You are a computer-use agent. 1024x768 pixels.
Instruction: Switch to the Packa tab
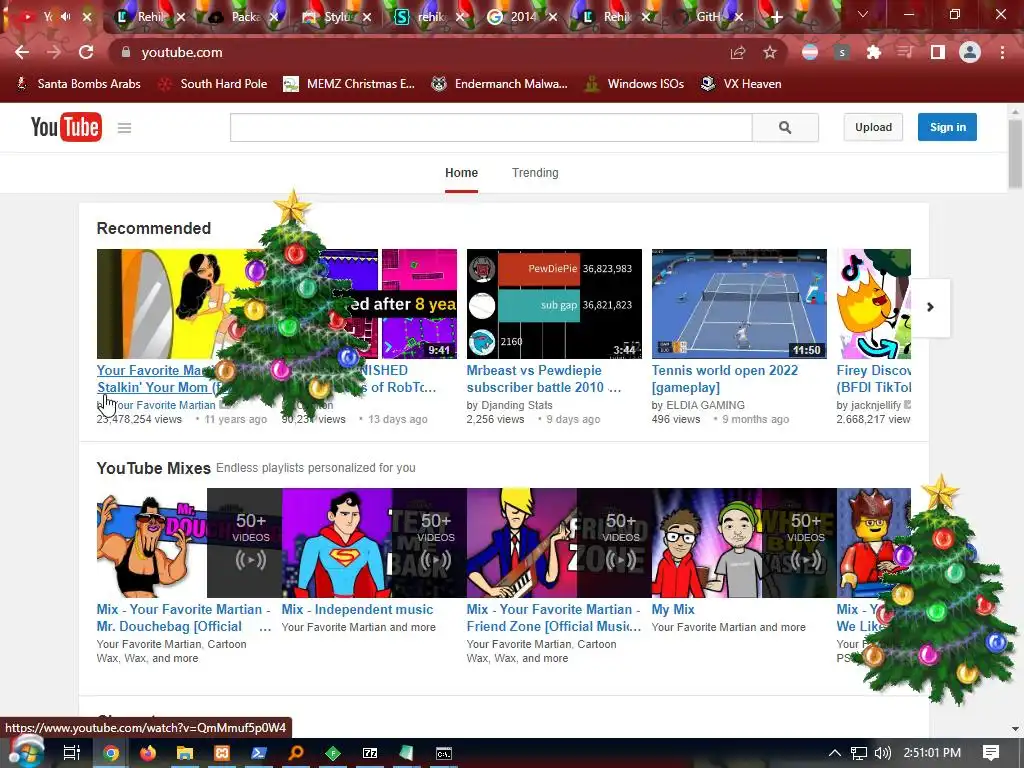(x=246, y=17)
